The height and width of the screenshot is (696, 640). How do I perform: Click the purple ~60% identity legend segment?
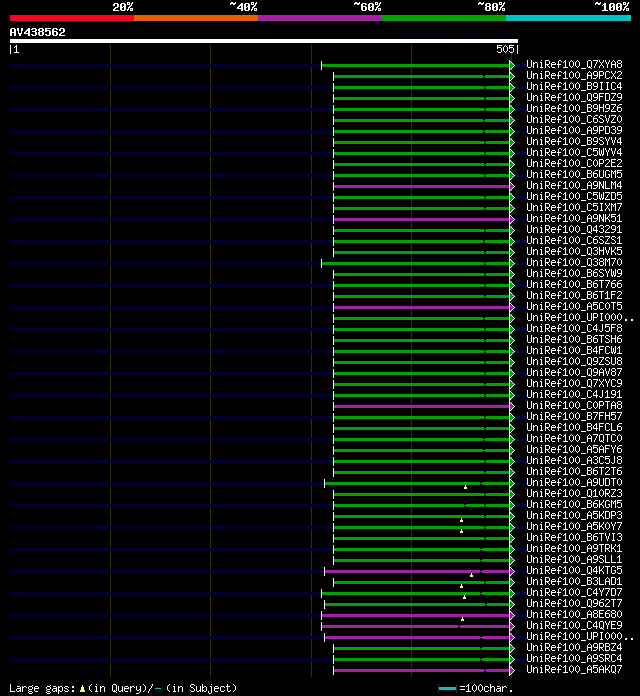coord(320,18)
